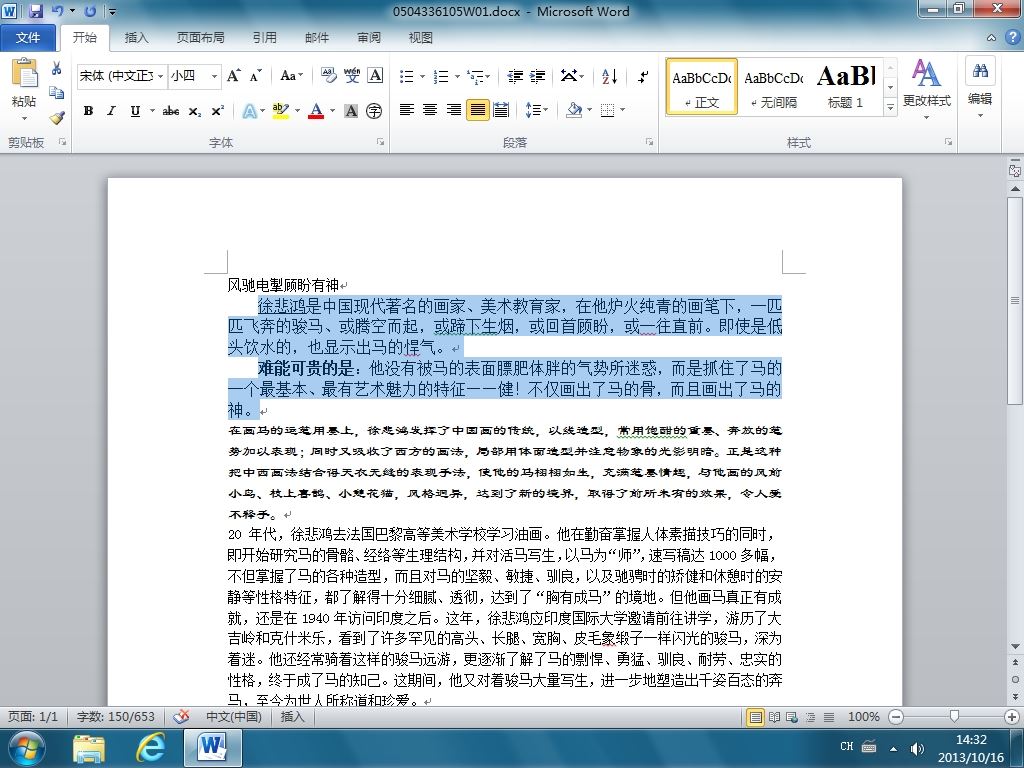The height and width of the screenshot is (768, 1024).
Task: Shrink font size with small A icon
Action: point(255,76)
